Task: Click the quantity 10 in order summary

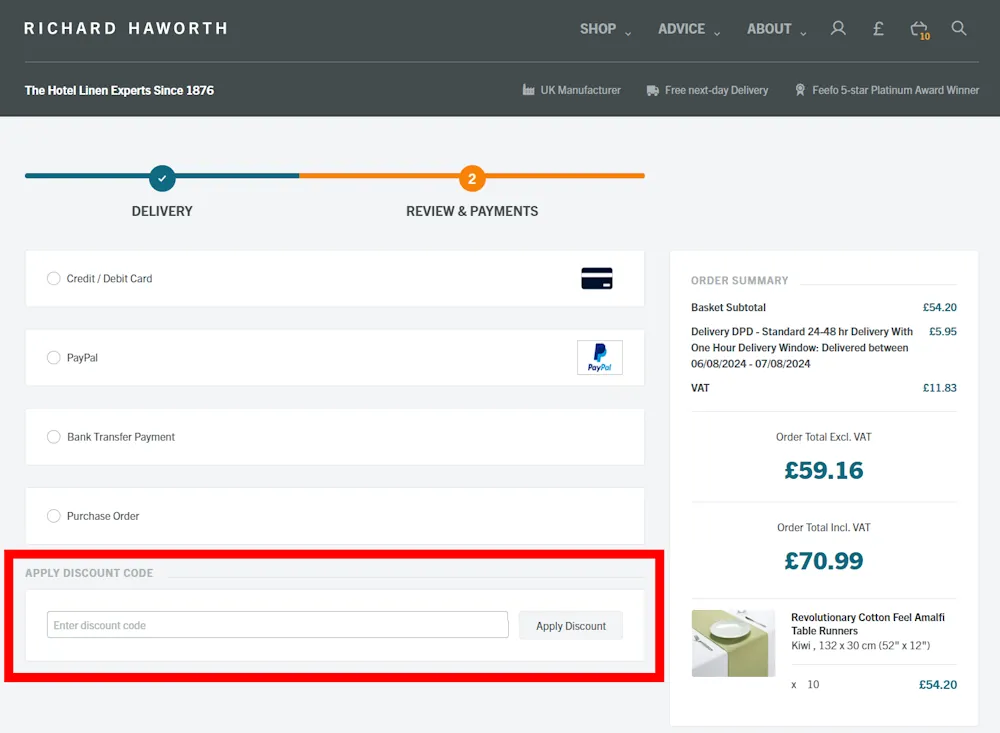Action: pyautogui.click(x=813, y=685)
